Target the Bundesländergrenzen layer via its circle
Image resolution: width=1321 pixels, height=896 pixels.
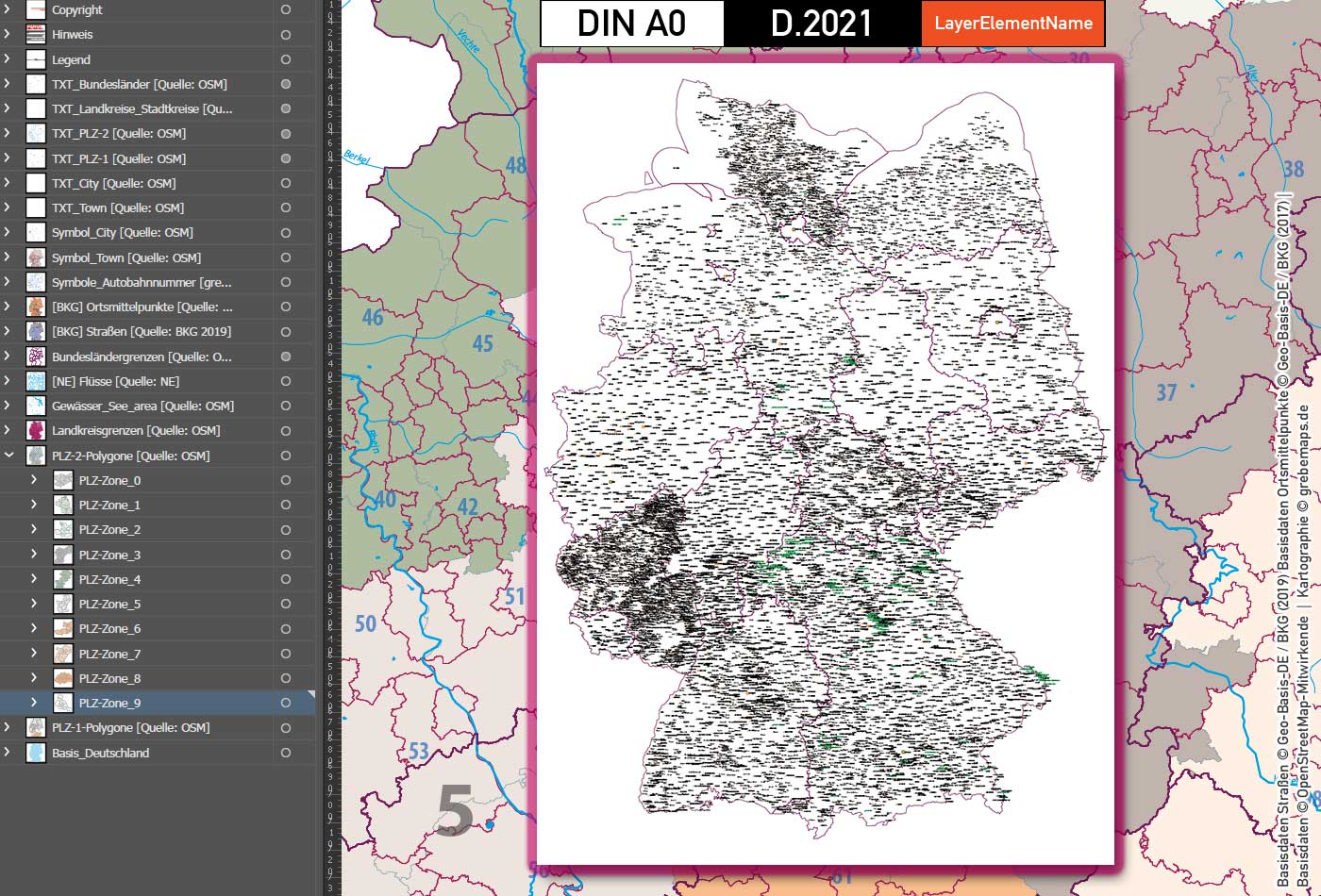point(284,357)
